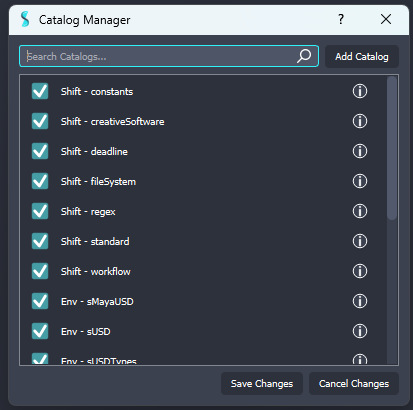Click the magnifier search icon

pos(304,56)
